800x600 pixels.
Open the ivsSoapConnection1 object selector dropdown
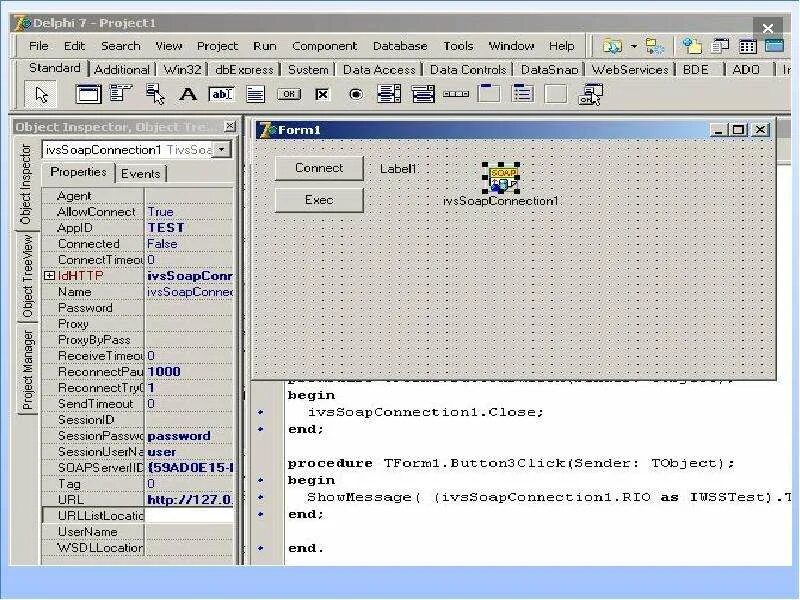[222, 149]
